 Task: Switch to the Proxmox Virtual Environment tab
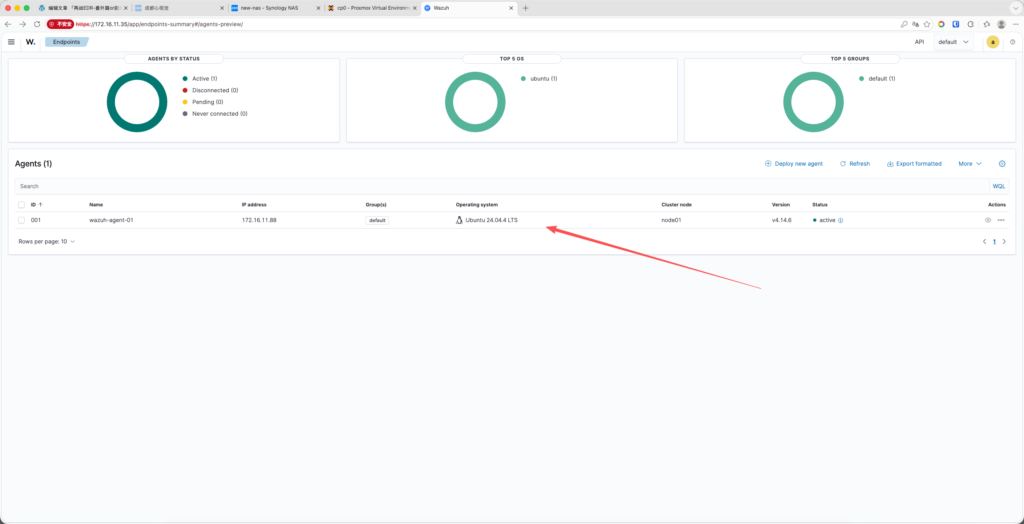pyautogui.click(x=370, y=8)
